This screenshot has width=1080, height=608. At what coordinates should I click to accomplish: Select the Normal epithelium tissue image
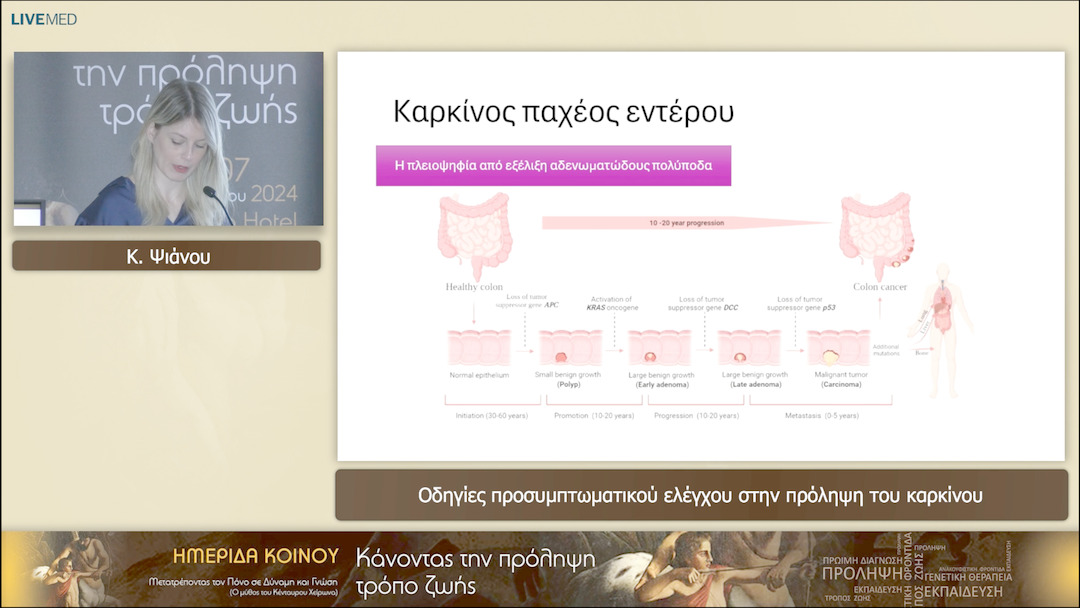[x=480, y=345]
